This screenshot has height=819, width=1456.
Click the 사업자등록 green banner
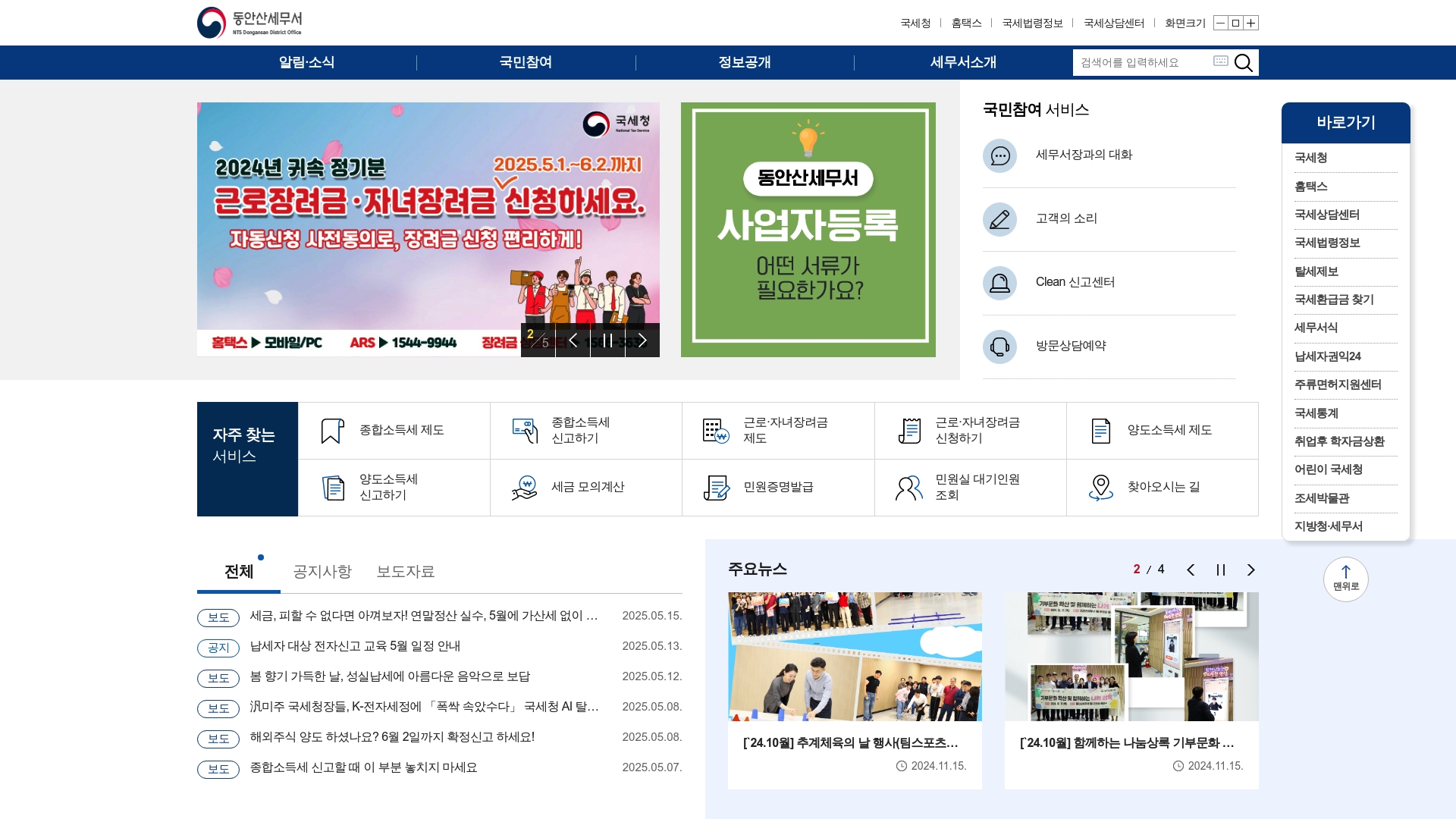(x=808, y=230)
